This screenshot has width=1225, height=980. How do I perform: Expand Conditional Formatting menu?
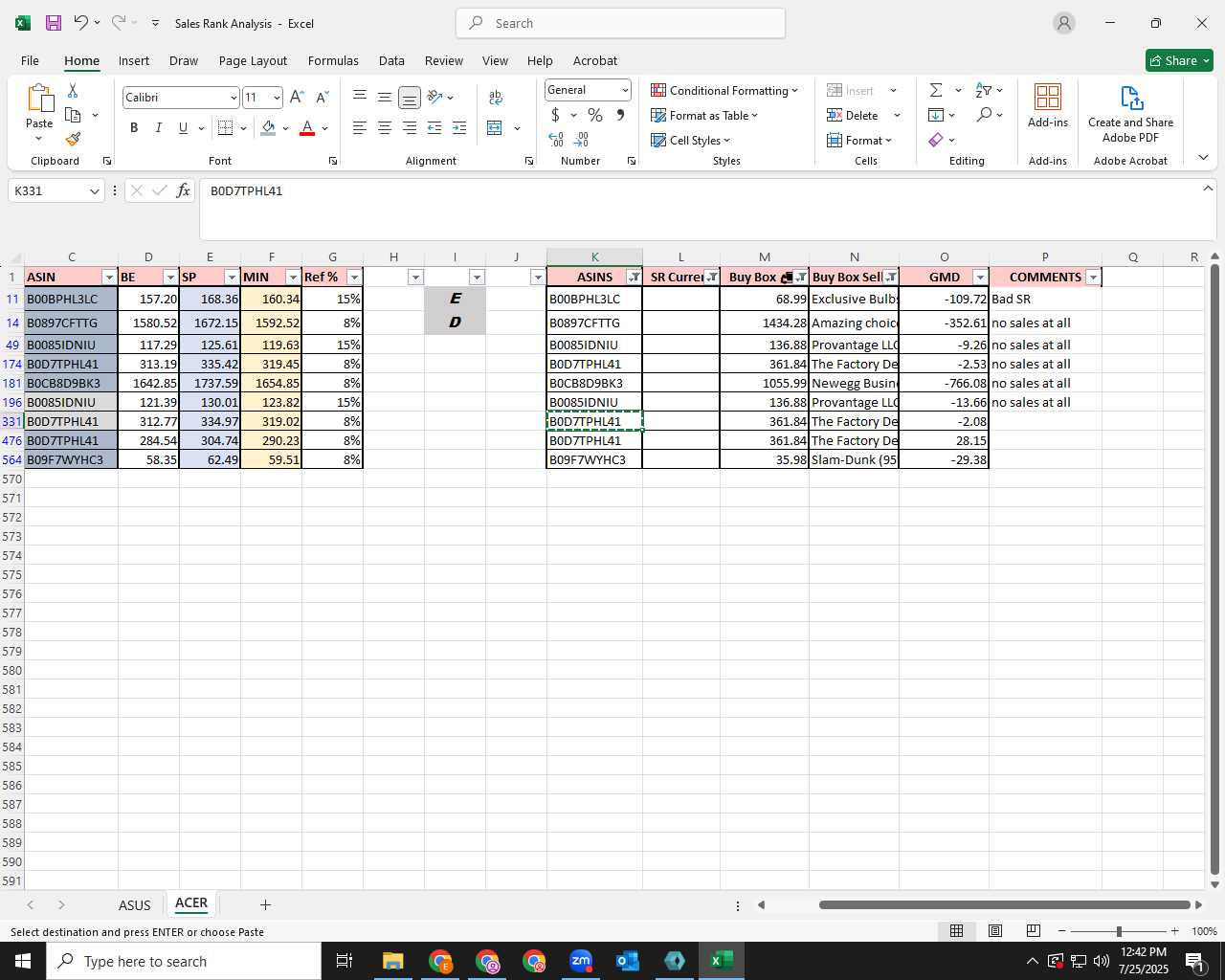[x=724, y=90]
